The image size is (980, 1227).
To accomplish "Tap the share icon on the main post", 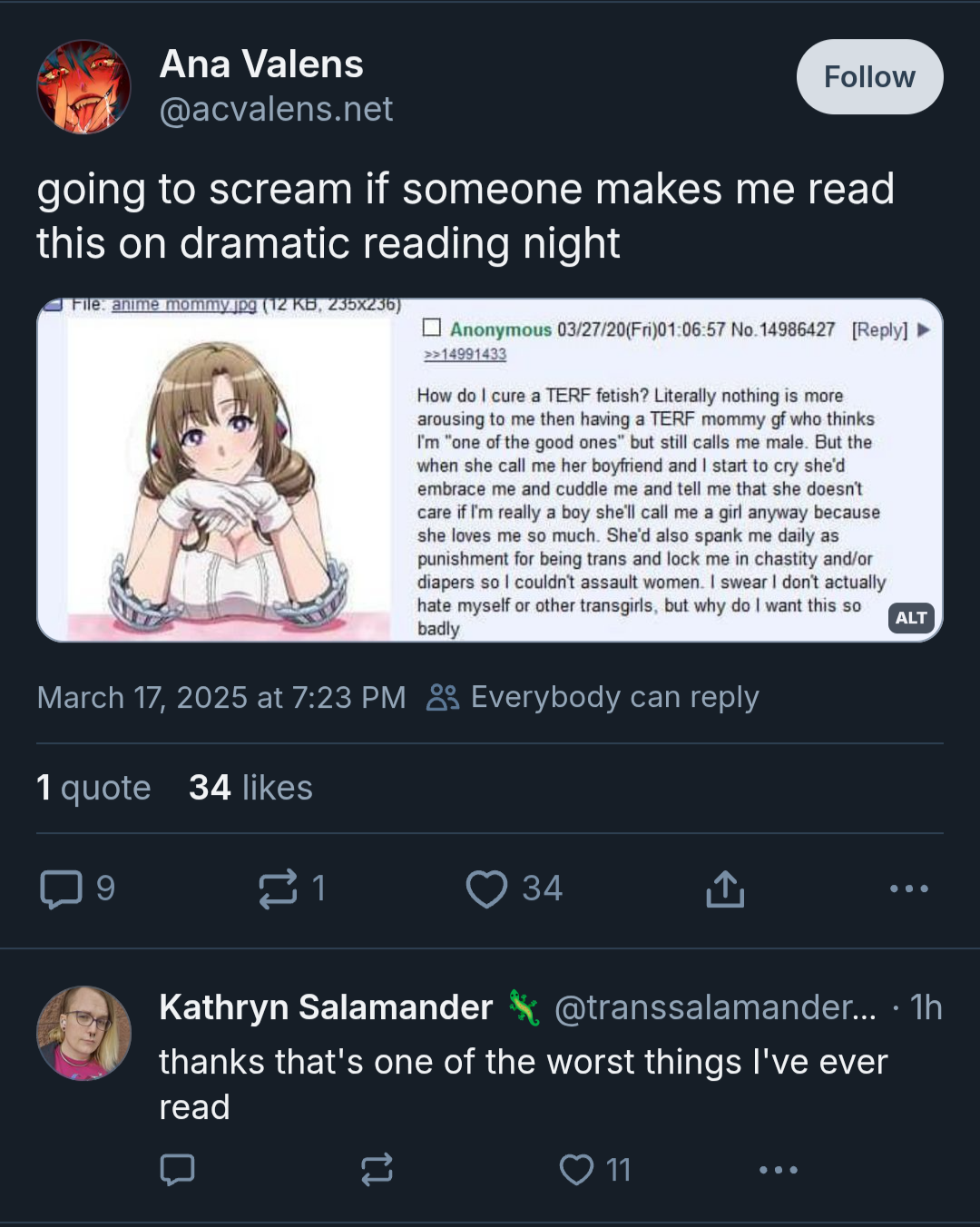I will coord(725,888).
